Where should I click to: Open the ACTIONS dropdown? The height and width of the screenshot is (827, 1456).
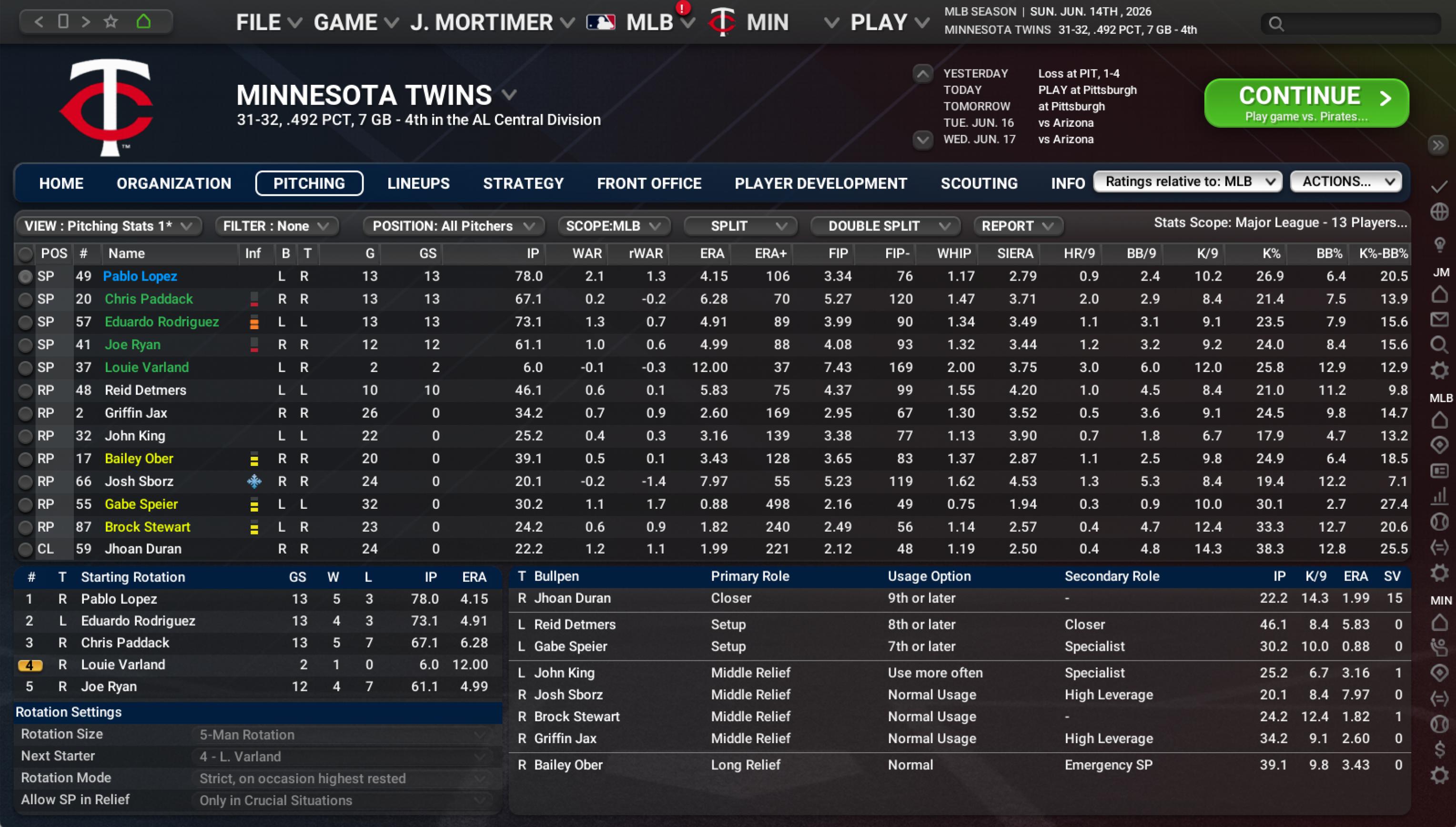[x=1346, y=182]
